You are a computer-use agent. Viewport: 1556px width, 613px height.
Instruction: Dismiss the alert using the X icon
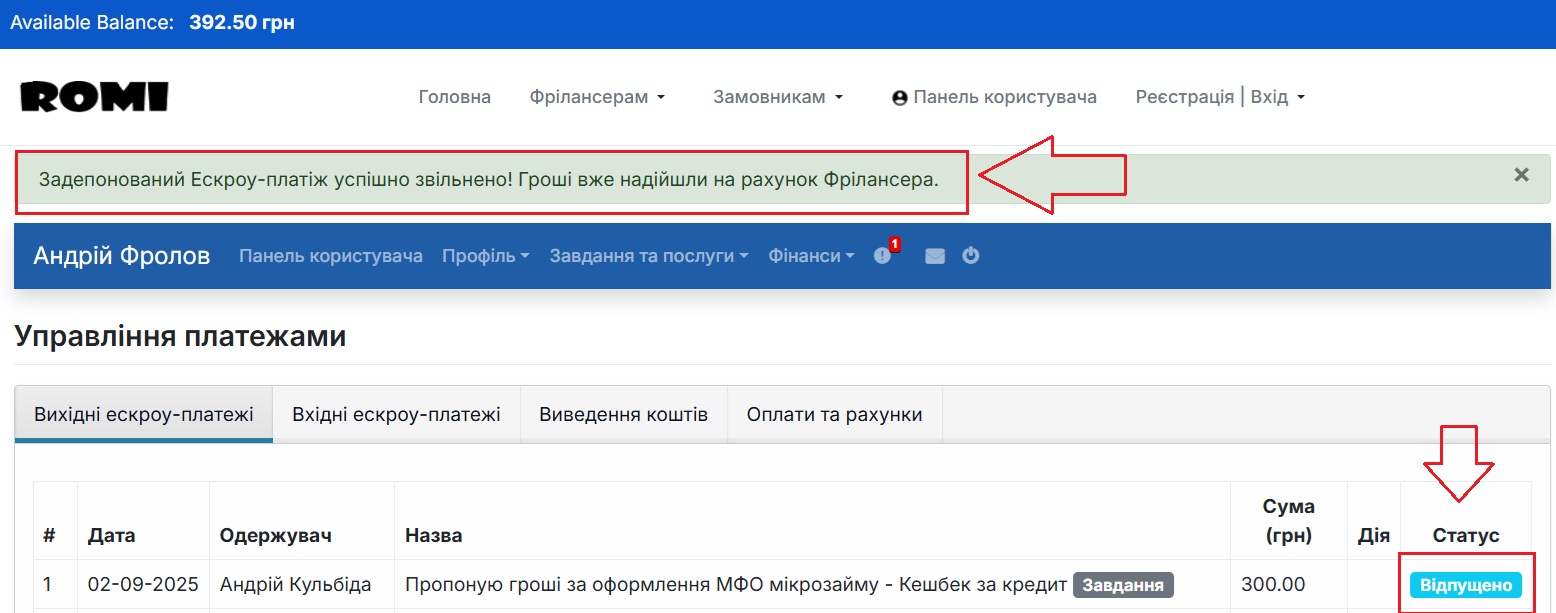[1521, 174]
